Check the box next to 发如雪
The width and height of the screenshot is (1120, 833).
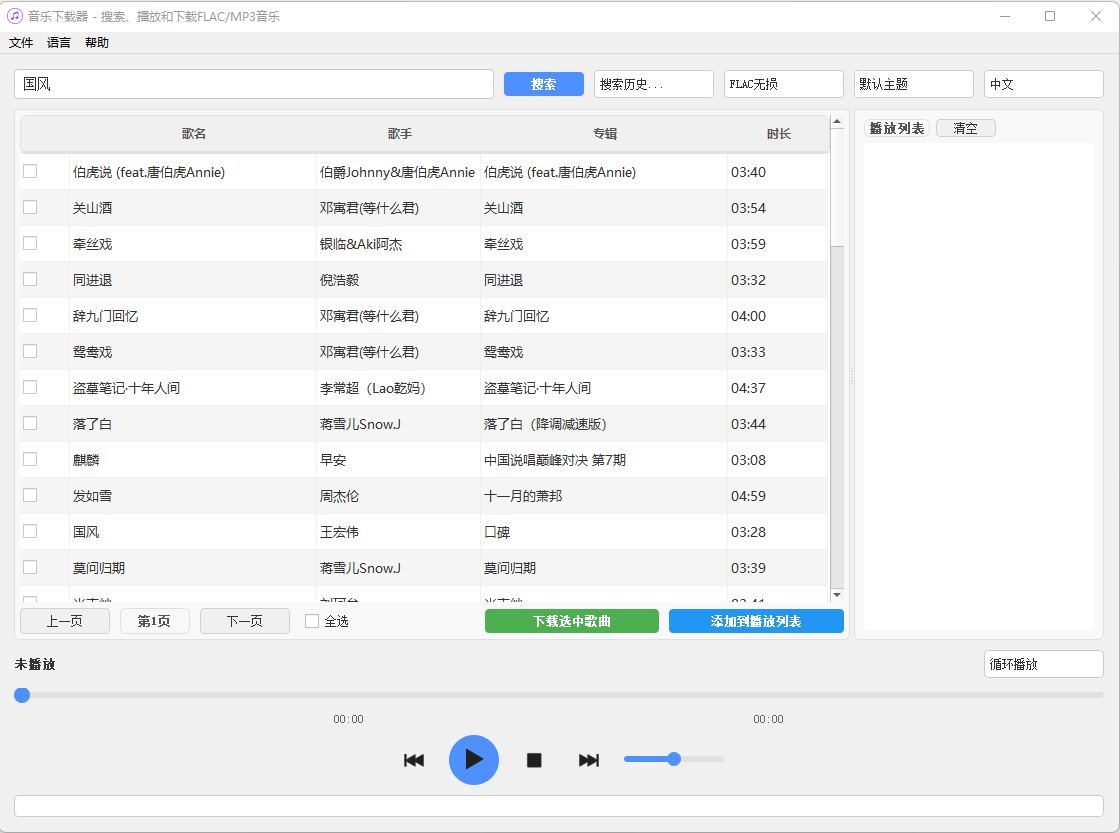pos(30,495)
